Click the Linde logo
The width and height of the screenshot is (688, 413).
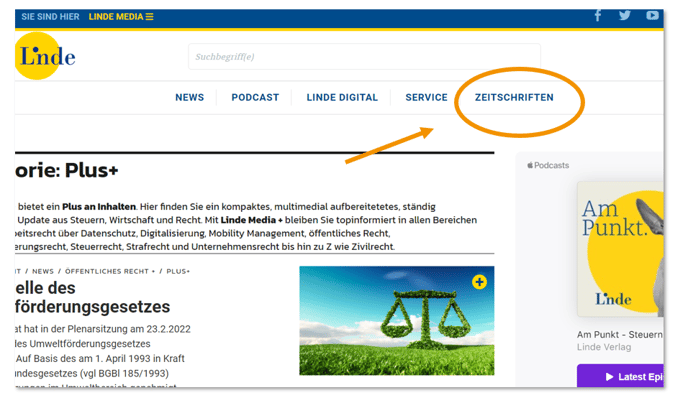coord(45,56)
